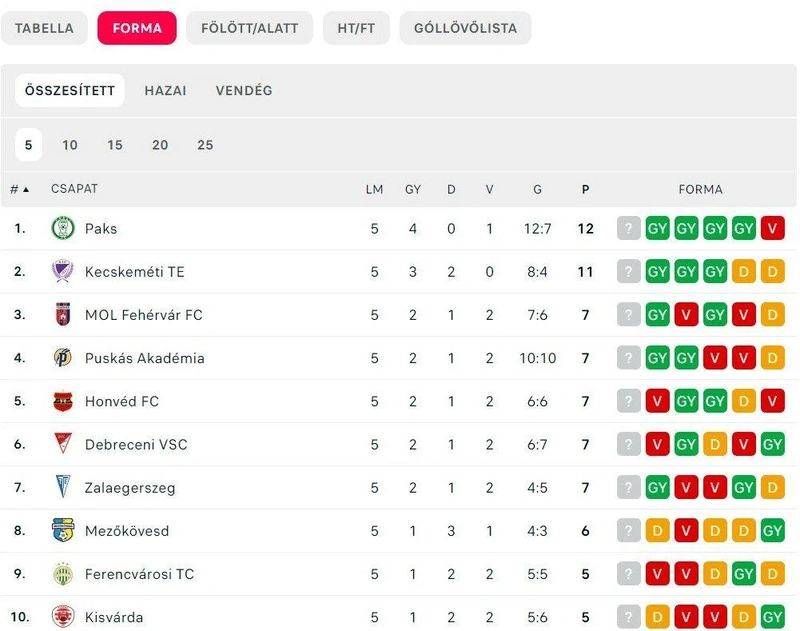Switch to the Hazai filter
This screenshot has height=631, width=800.
(165, 90)
